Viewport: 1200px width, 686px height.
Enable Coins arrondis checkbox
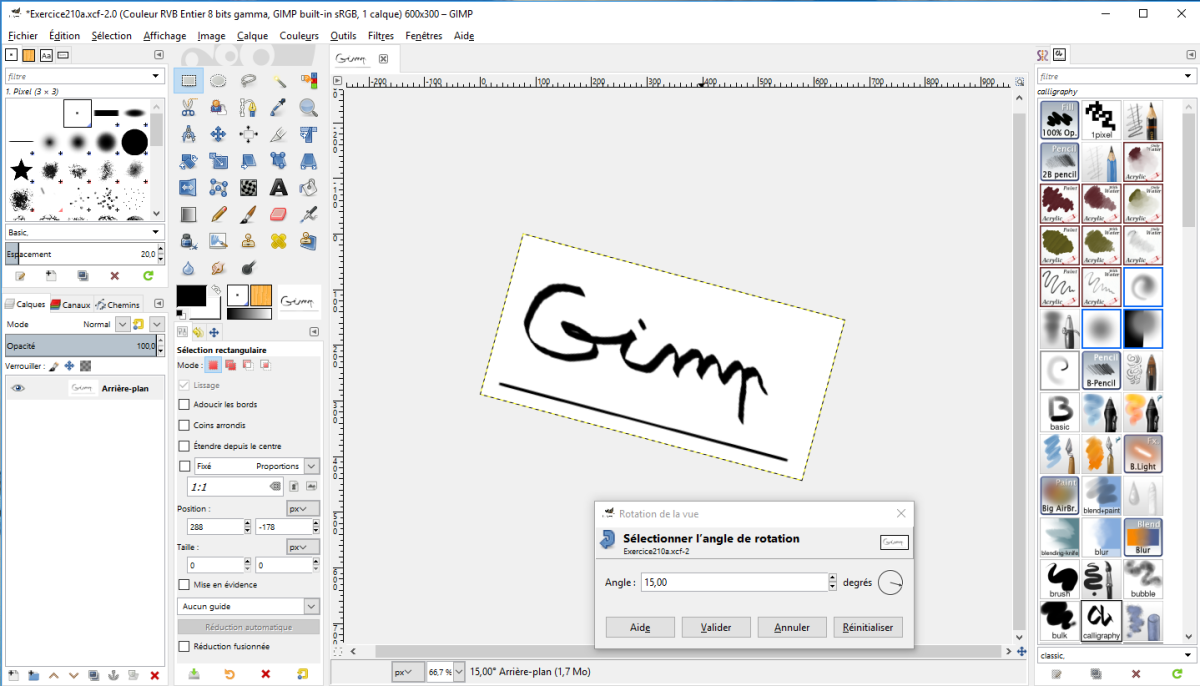(184, 425)
